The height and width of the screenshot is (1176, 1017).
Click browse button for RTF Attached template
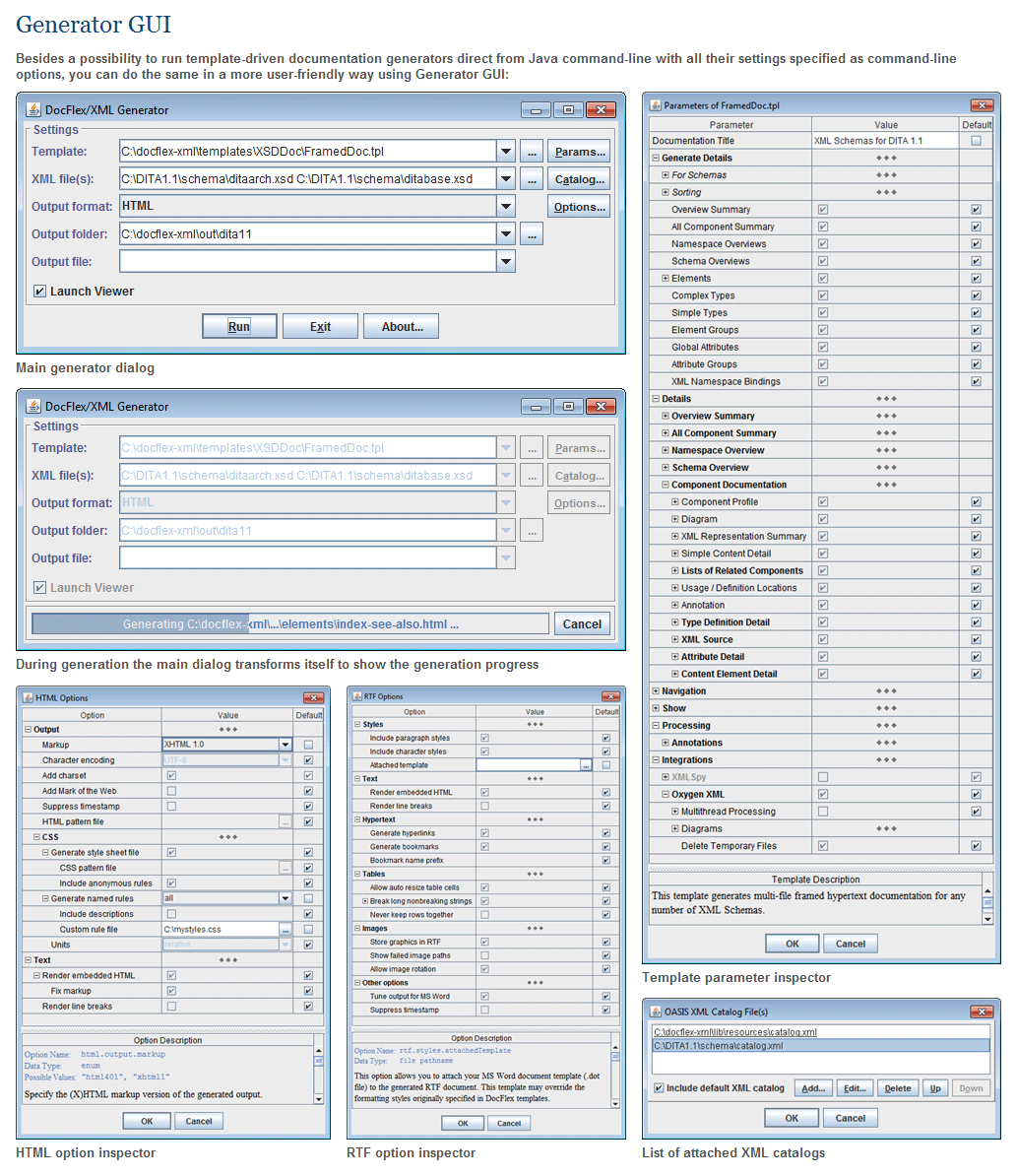point(585,765)
